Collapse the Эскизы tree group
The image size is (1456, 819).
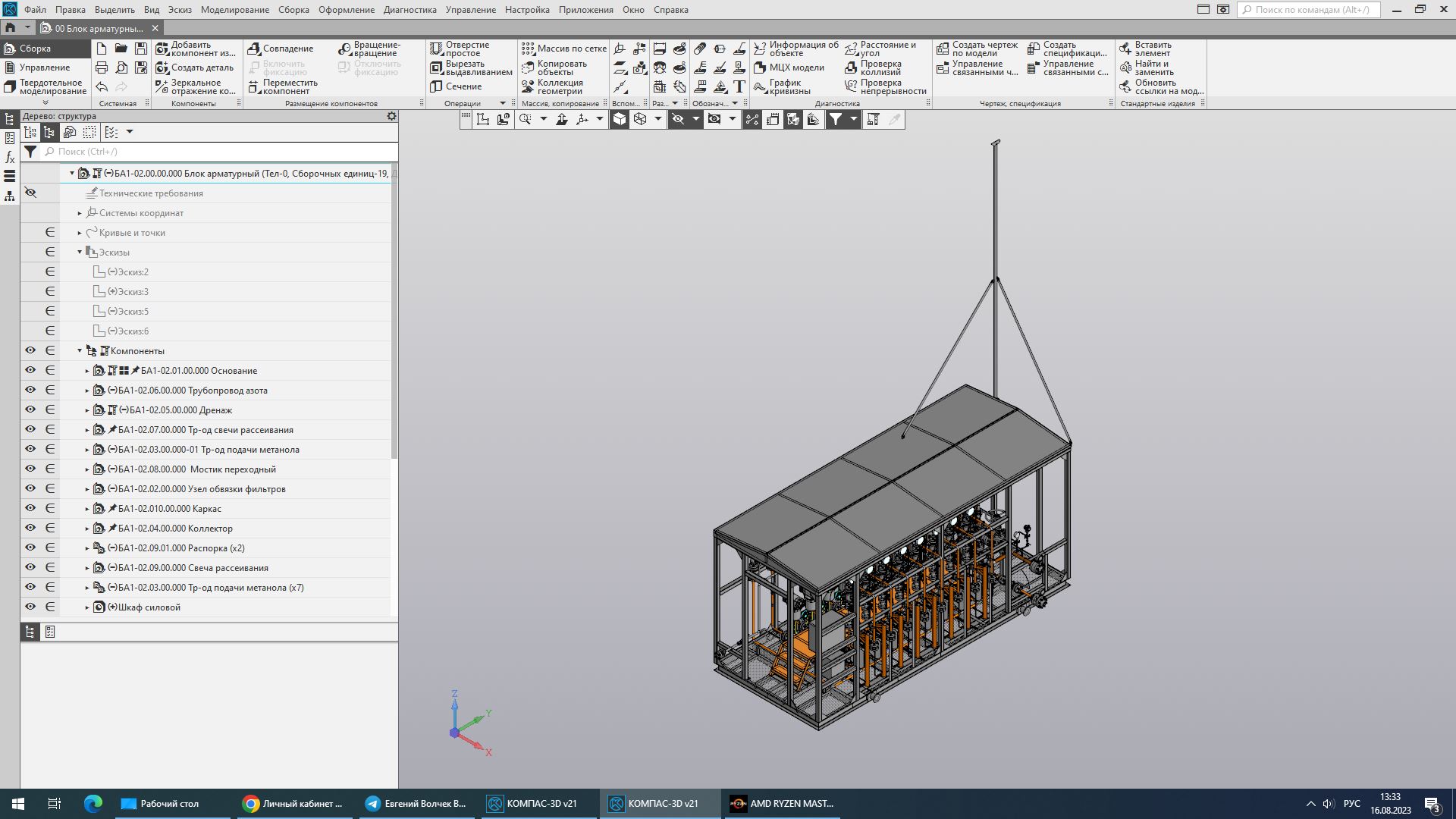80,252
